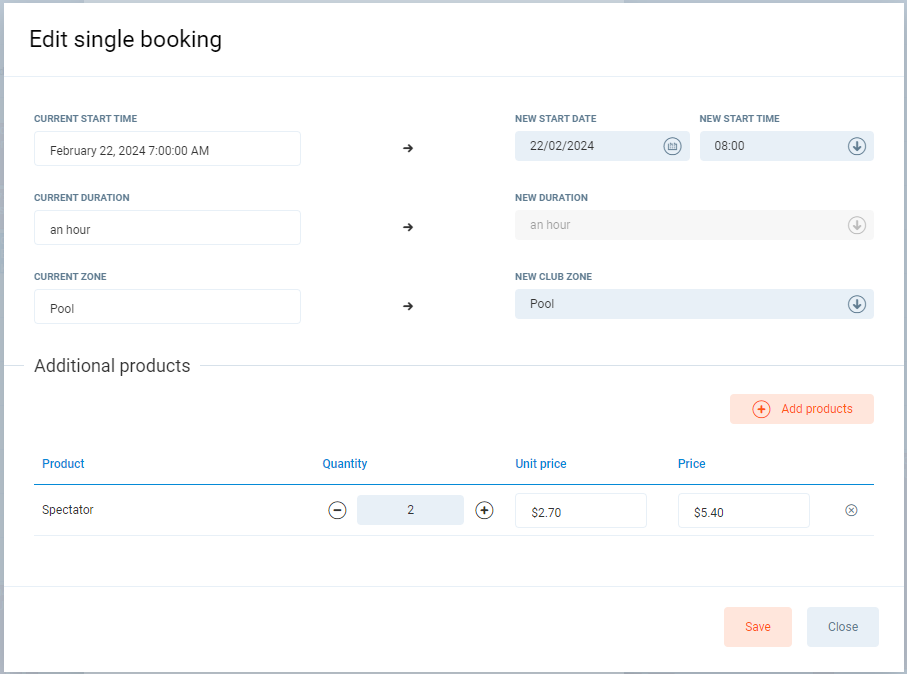907x674 pixels.
Task: Click the Price $5.40 field
Action: point(743,511)
